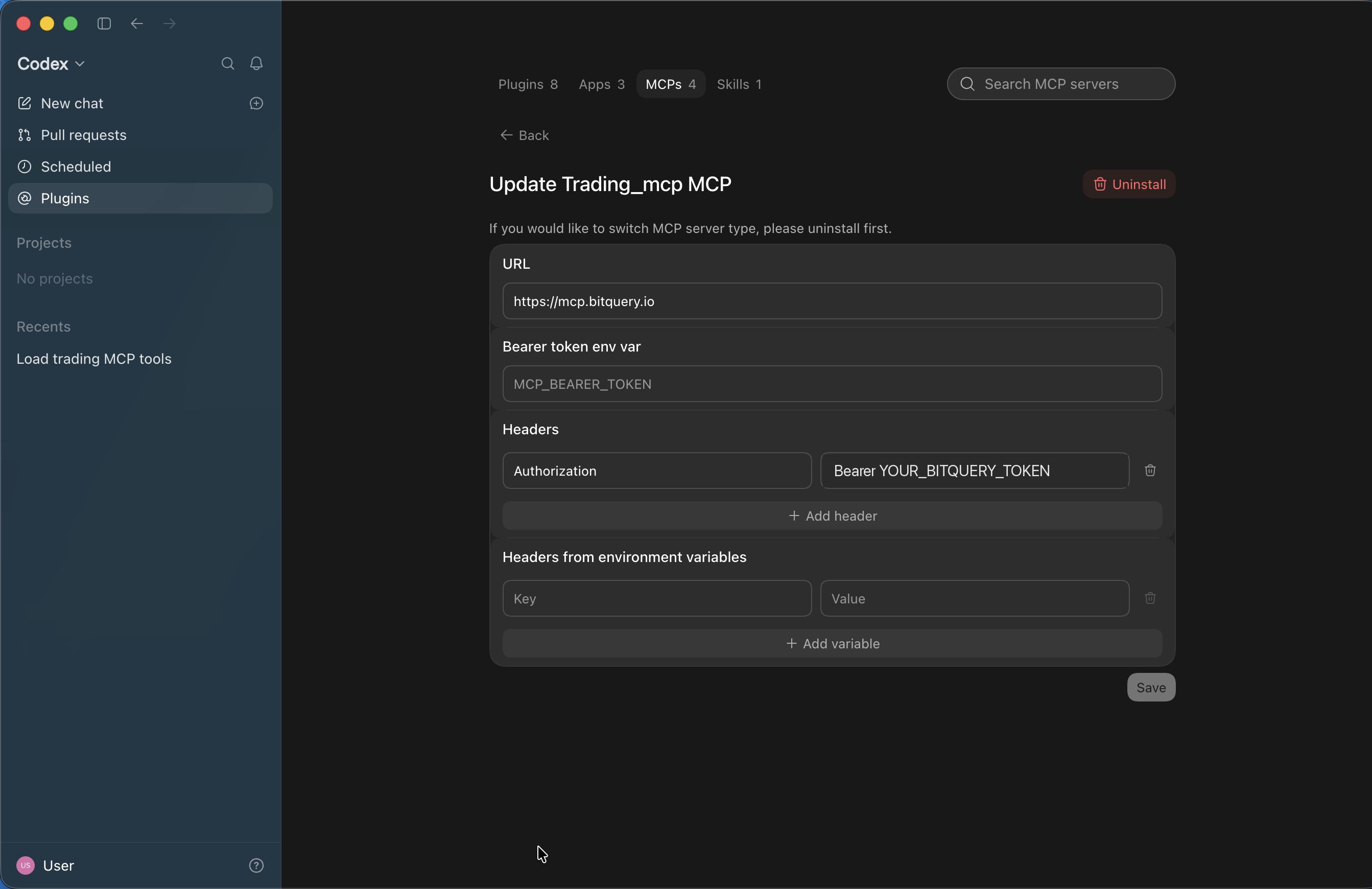Open notifications bell icon
Screen dimensions: 1372x889
point(256,63)
